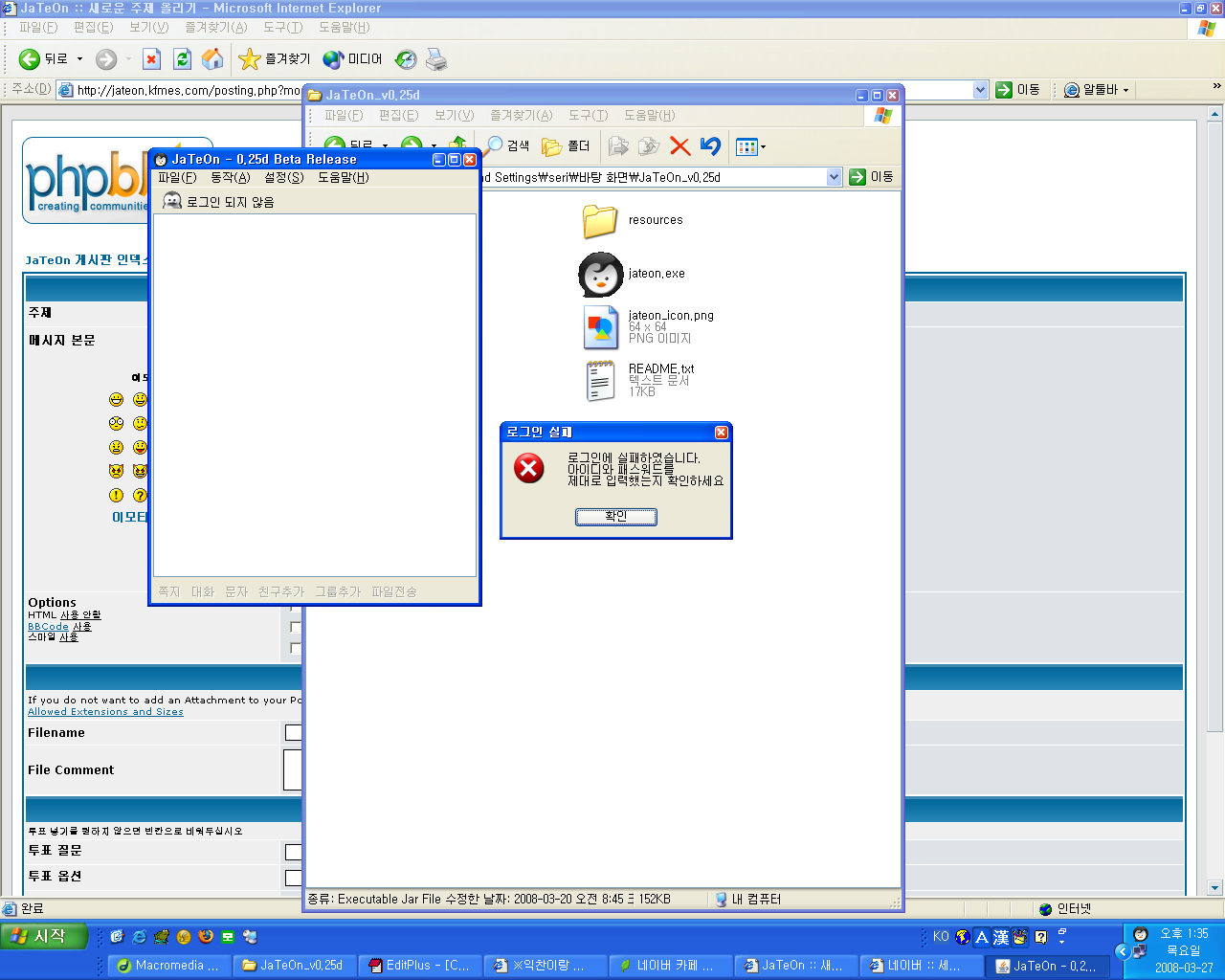Click the 시작 Start button

[44, 937]
